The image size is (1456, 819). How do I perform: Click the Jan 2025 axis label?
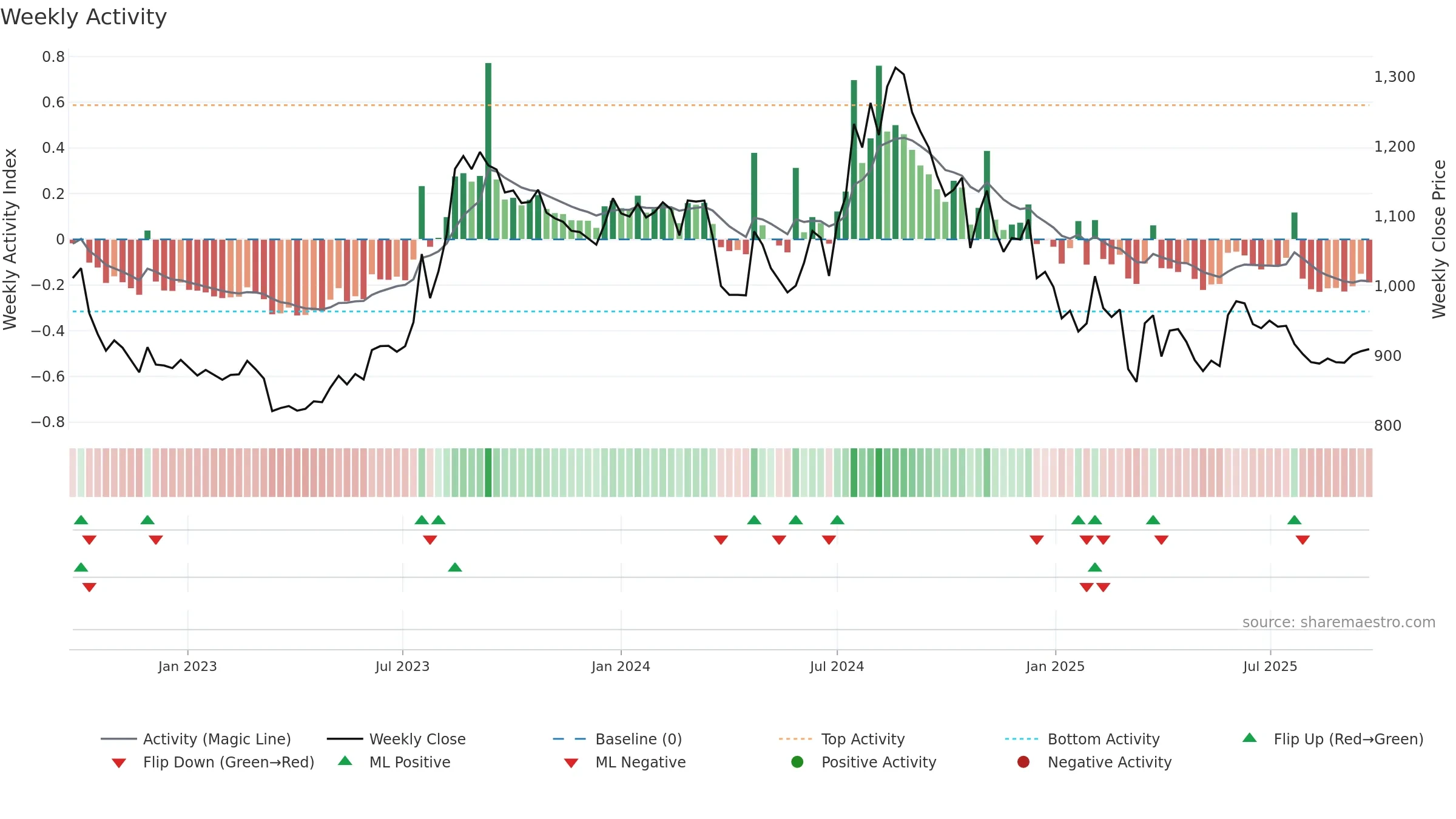[1055, 666]
